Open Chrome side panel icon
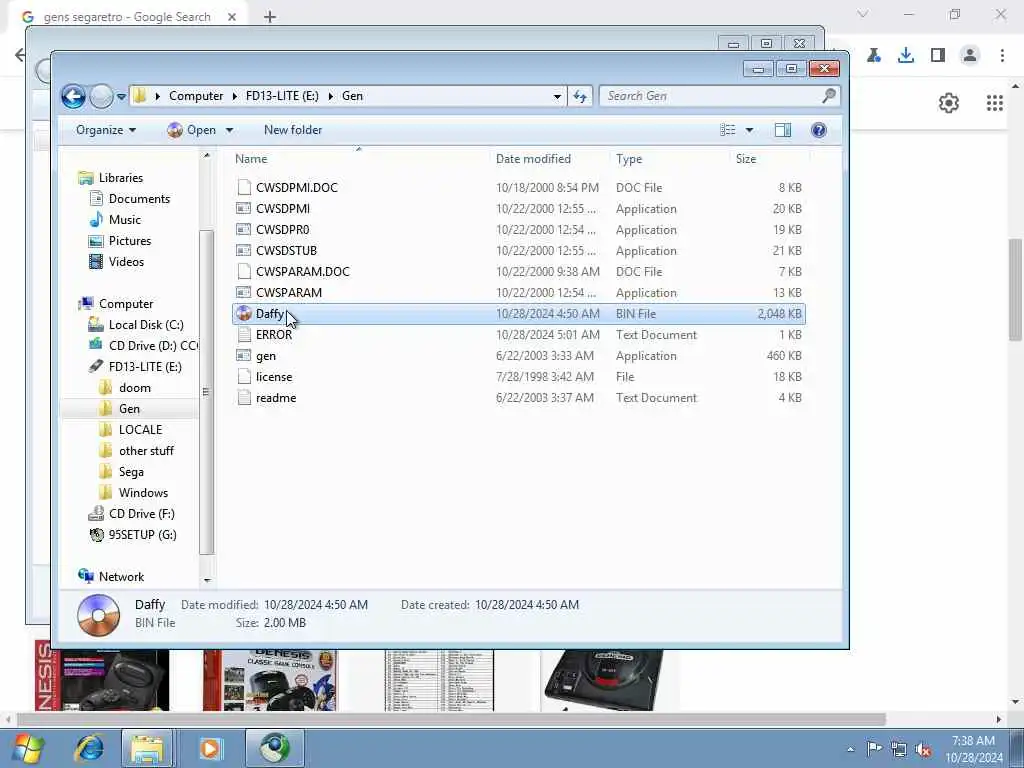This screenshot has height=768, width=1024. coord(938,56)
